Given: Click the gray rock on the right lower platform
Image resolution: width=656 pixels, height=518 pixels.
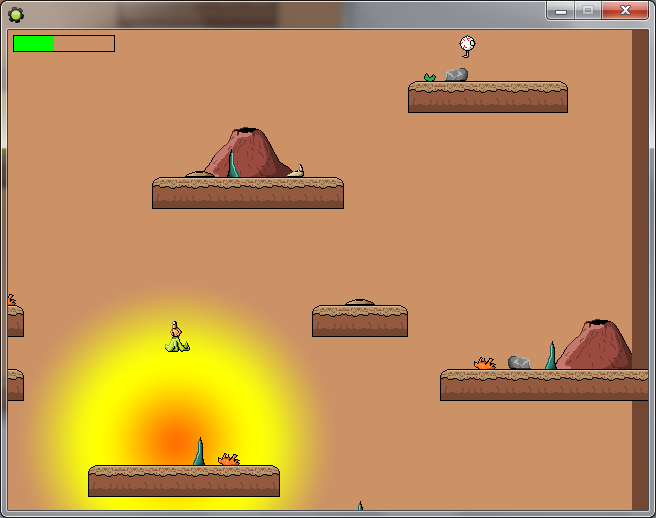Looking at the screenshot, I should (519, 363).
